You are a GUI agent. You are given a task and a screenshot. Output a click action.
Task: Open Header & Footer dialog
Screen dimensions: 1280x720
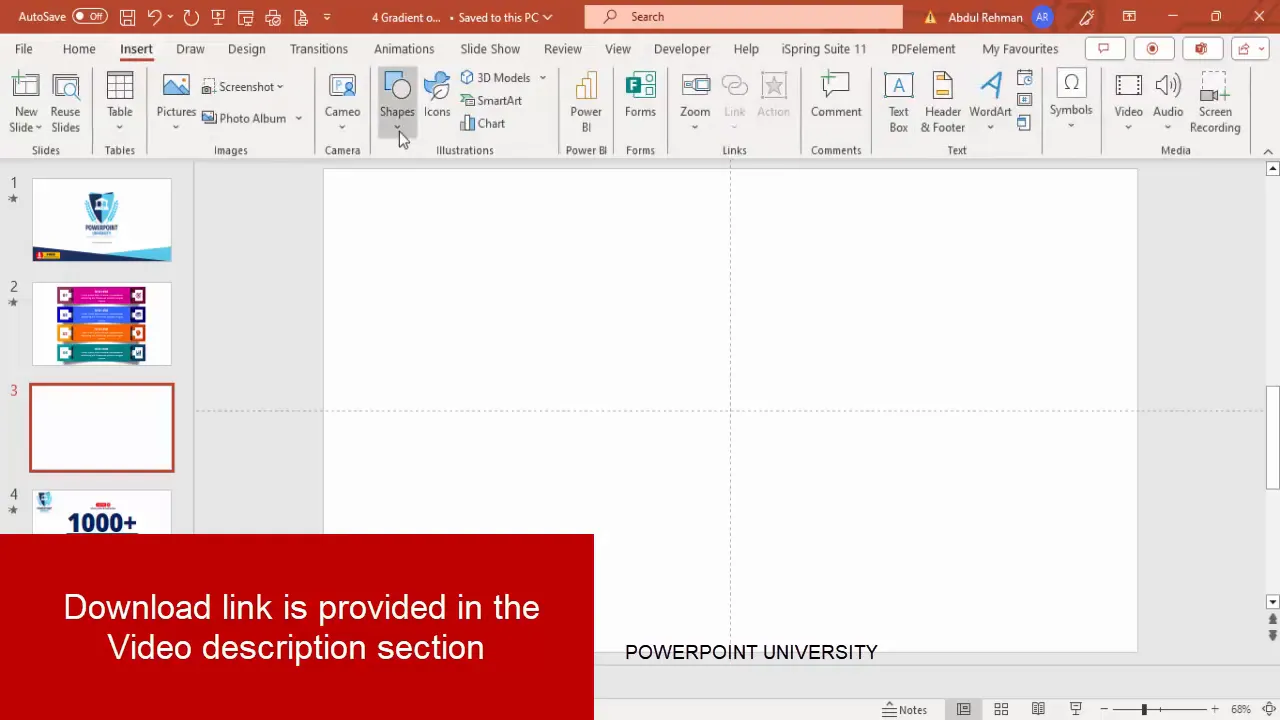point(942,103)
